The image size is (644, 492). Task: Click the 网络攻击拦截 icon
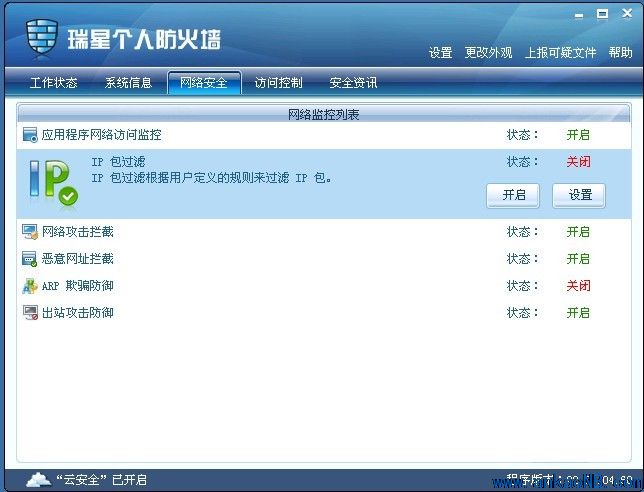pyautogui.click(x=30, y=232)
